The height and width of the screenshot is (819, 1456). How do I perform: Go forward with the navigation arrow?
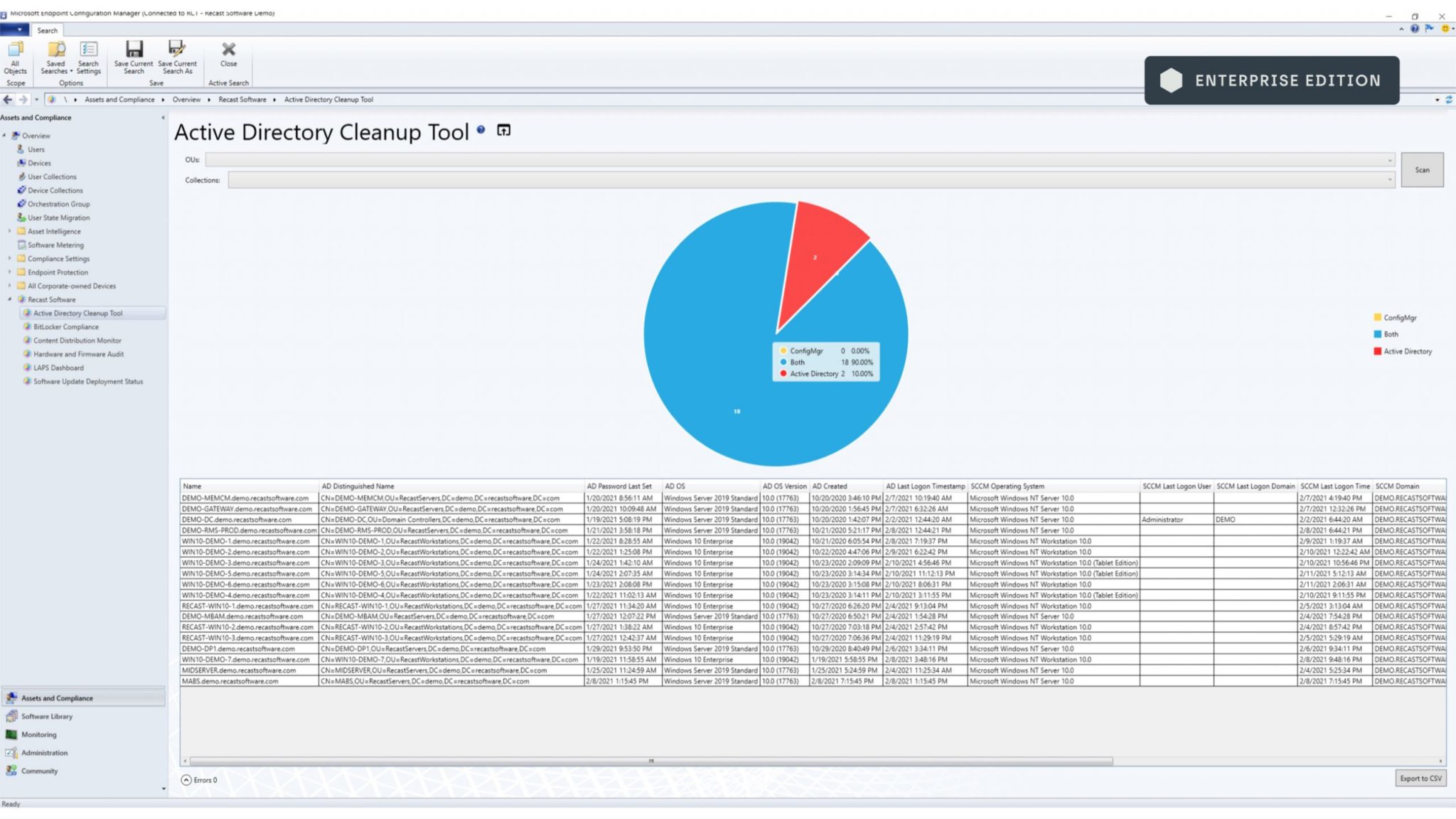(x=23, y=100)
